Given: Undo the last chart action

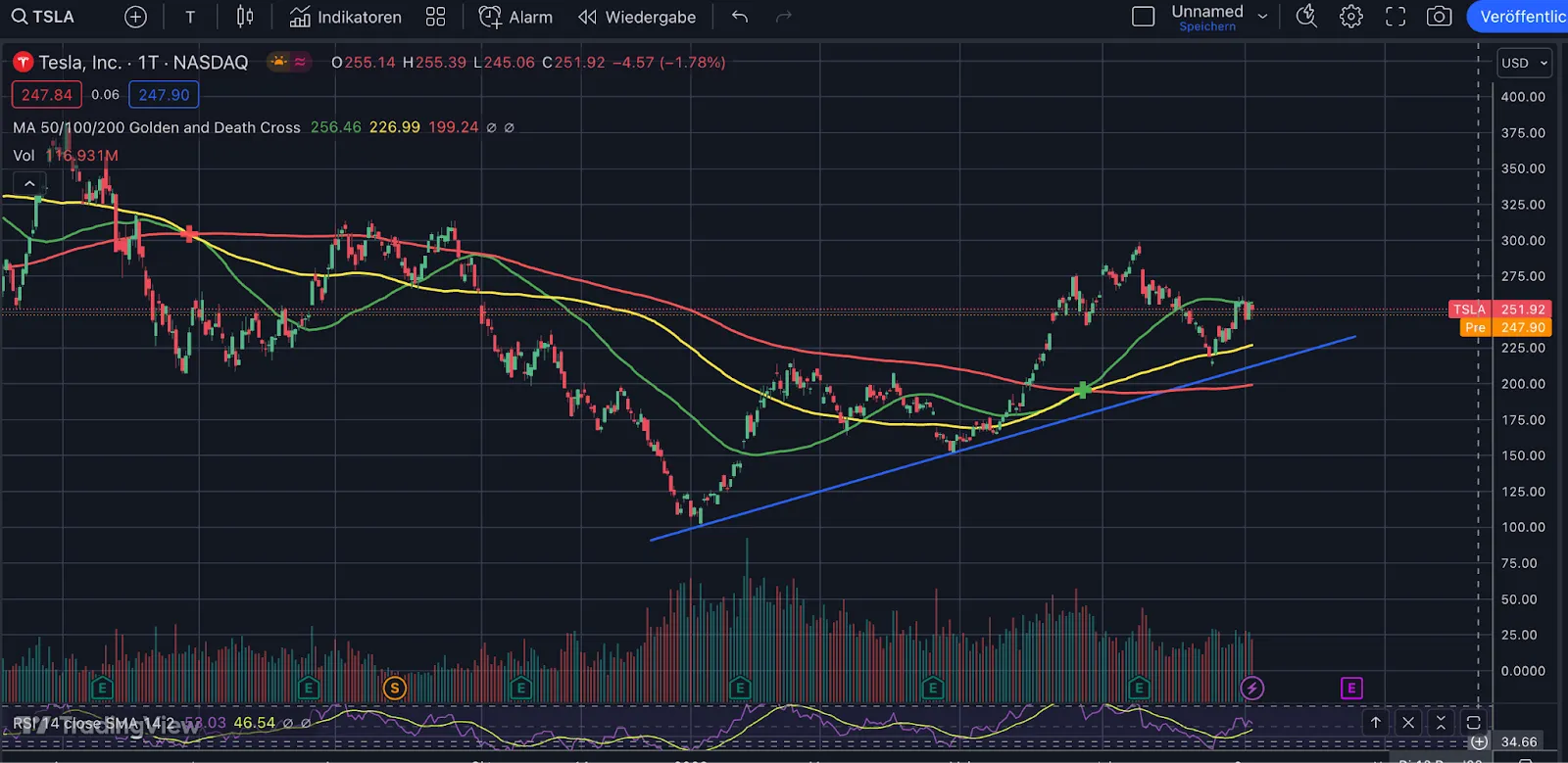Looking at the screenshot, I should coord(740,17).
